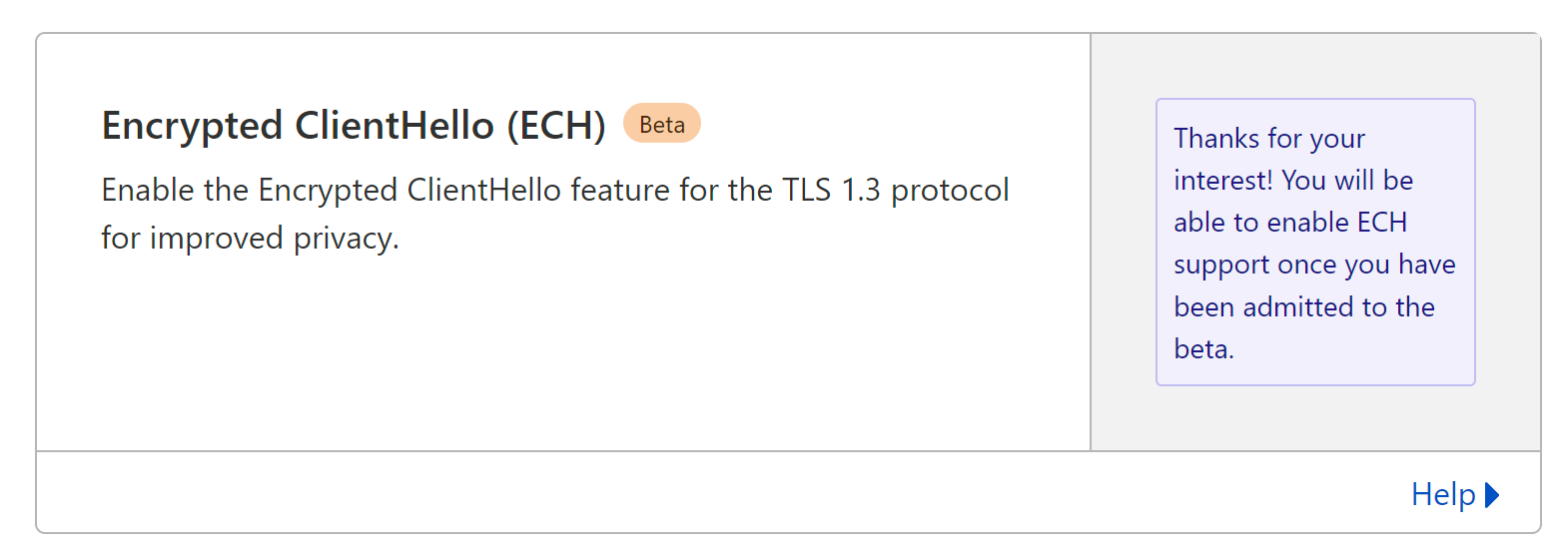Open the Help link

pos(1442,494)
